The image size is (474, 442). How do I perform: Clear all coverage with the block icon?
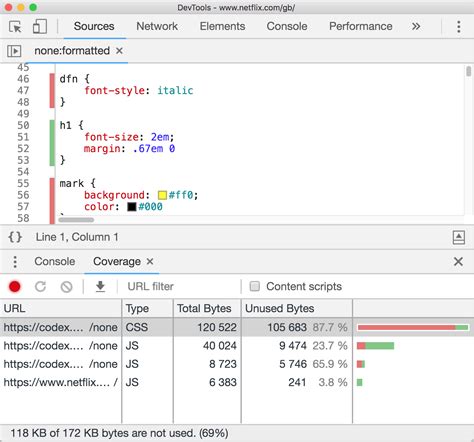[x=66, y=286]
